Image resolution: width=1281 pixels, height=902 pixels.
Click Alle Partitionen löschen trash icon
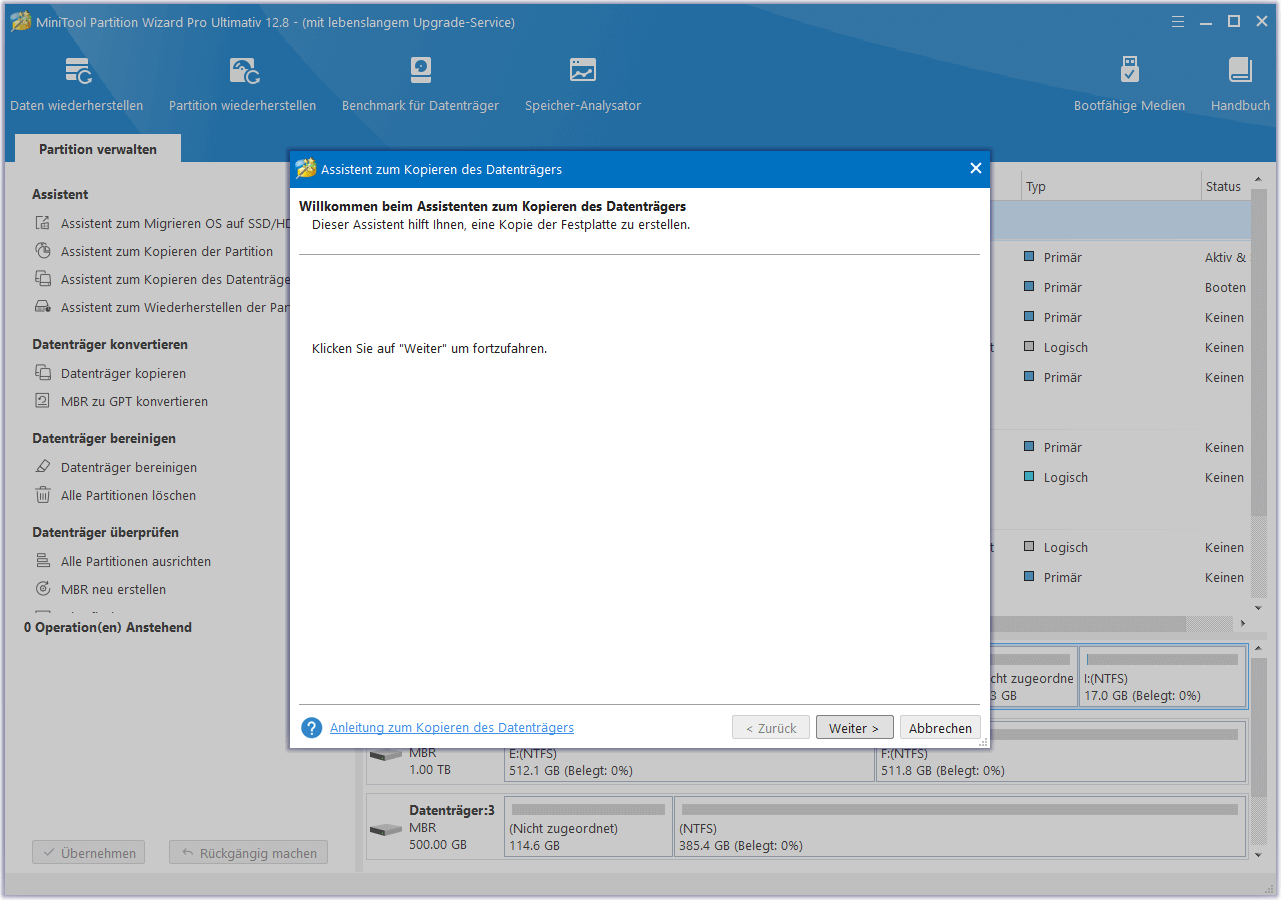[43, 496]
